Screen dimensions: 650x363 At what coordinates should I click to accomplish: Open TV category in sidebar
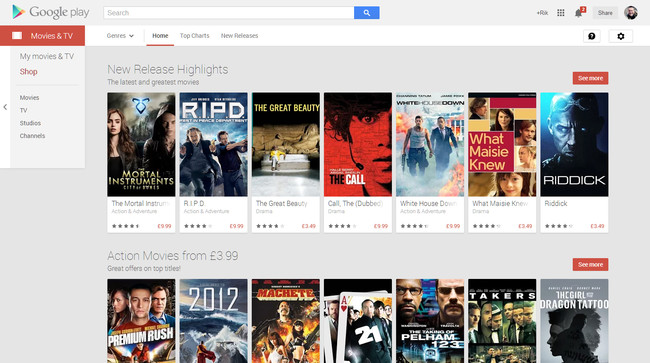coord(23,111)
